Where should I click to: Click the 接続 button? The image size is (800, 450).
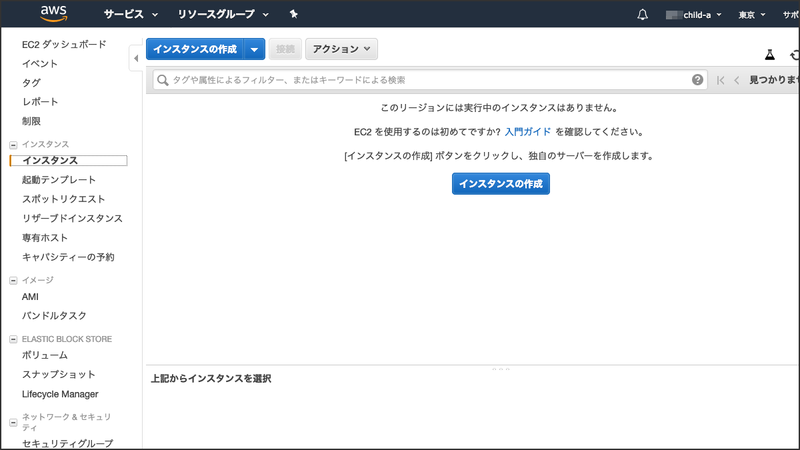pos(285,49)
